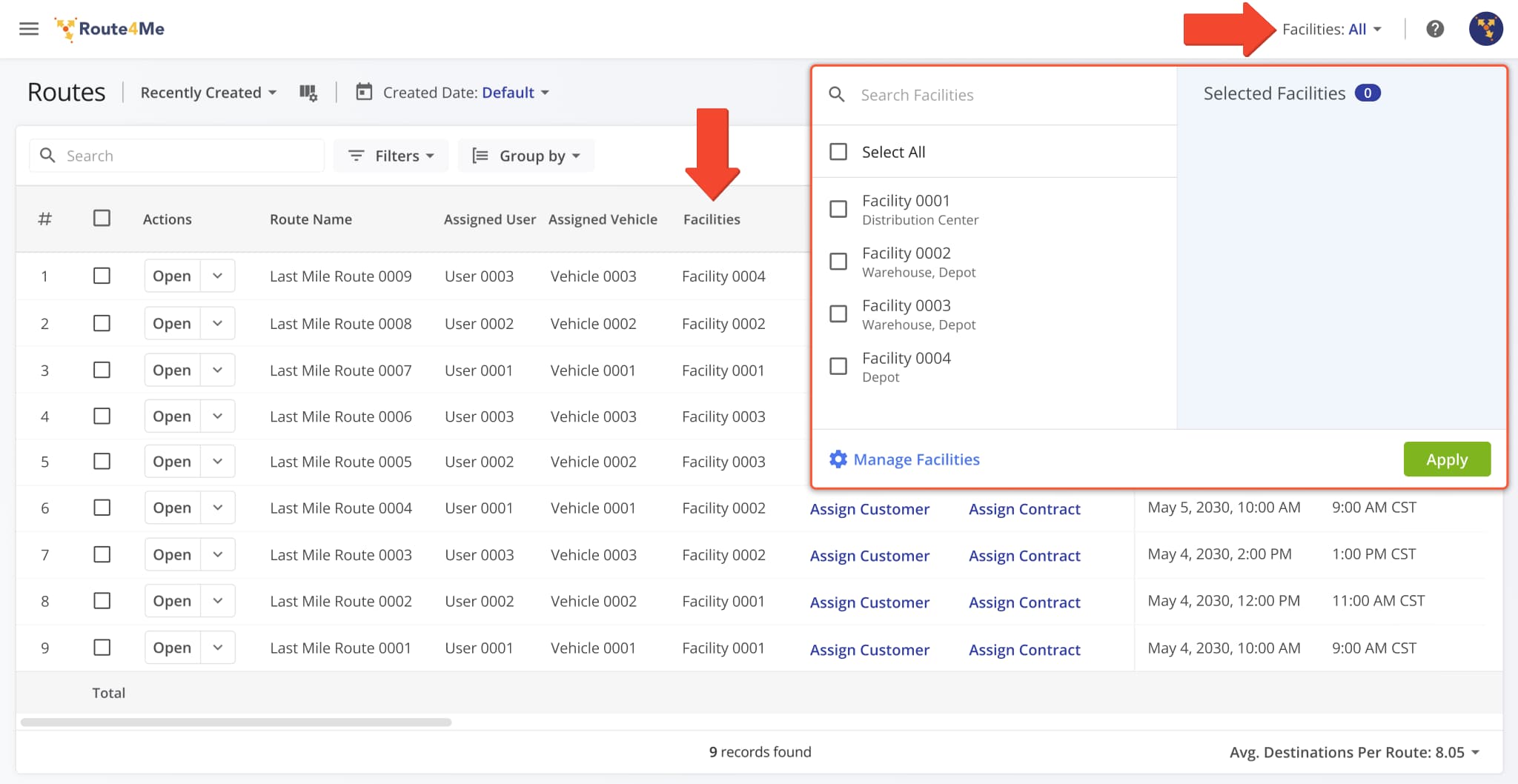Click the magnifier in Search Facilities

[838, 95]
